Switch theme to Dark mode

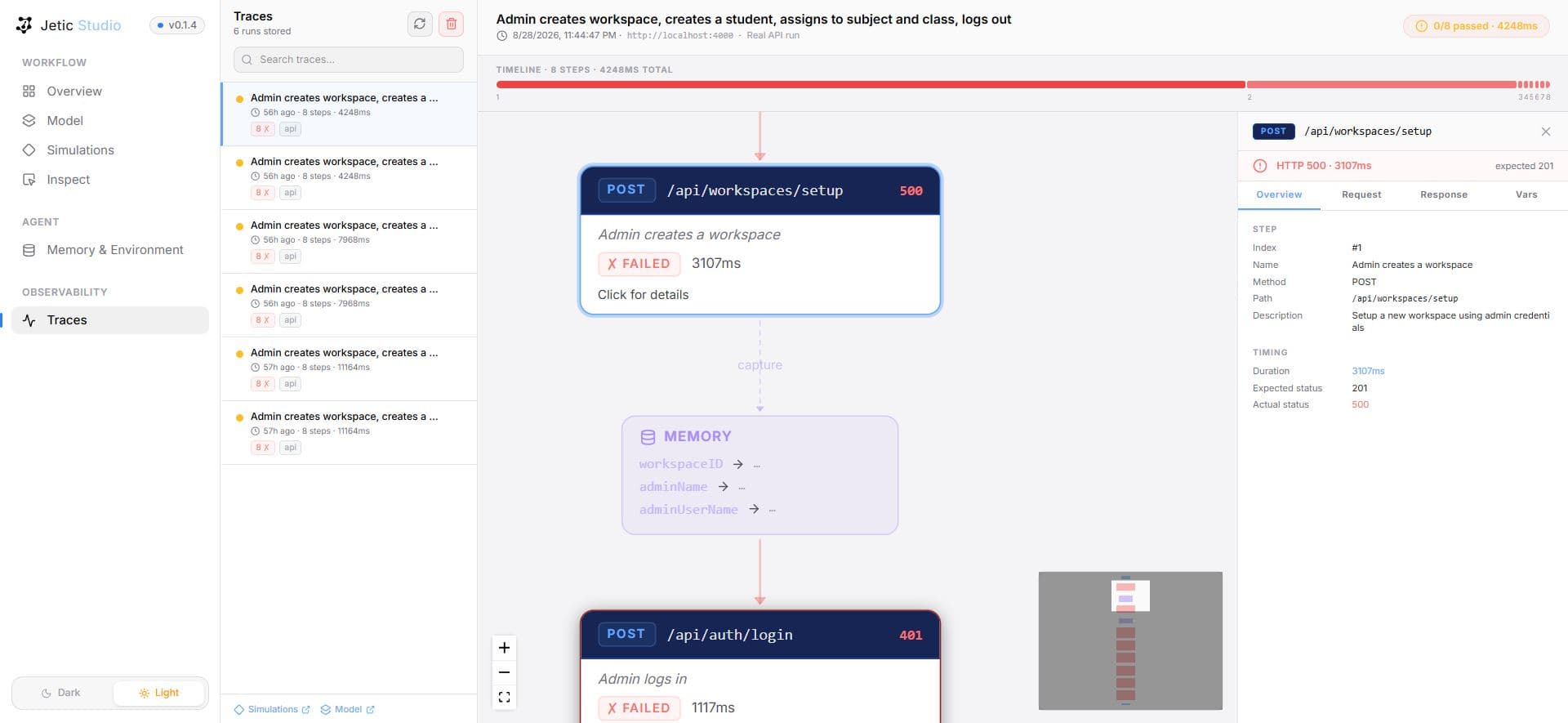(62, 693)
